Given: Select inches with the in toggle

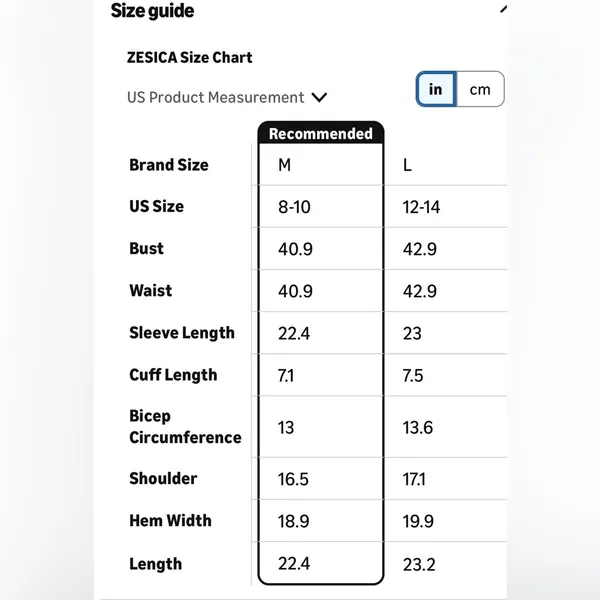Looking at the screenshot, I should pyautogui.click(x=436, y=89).
